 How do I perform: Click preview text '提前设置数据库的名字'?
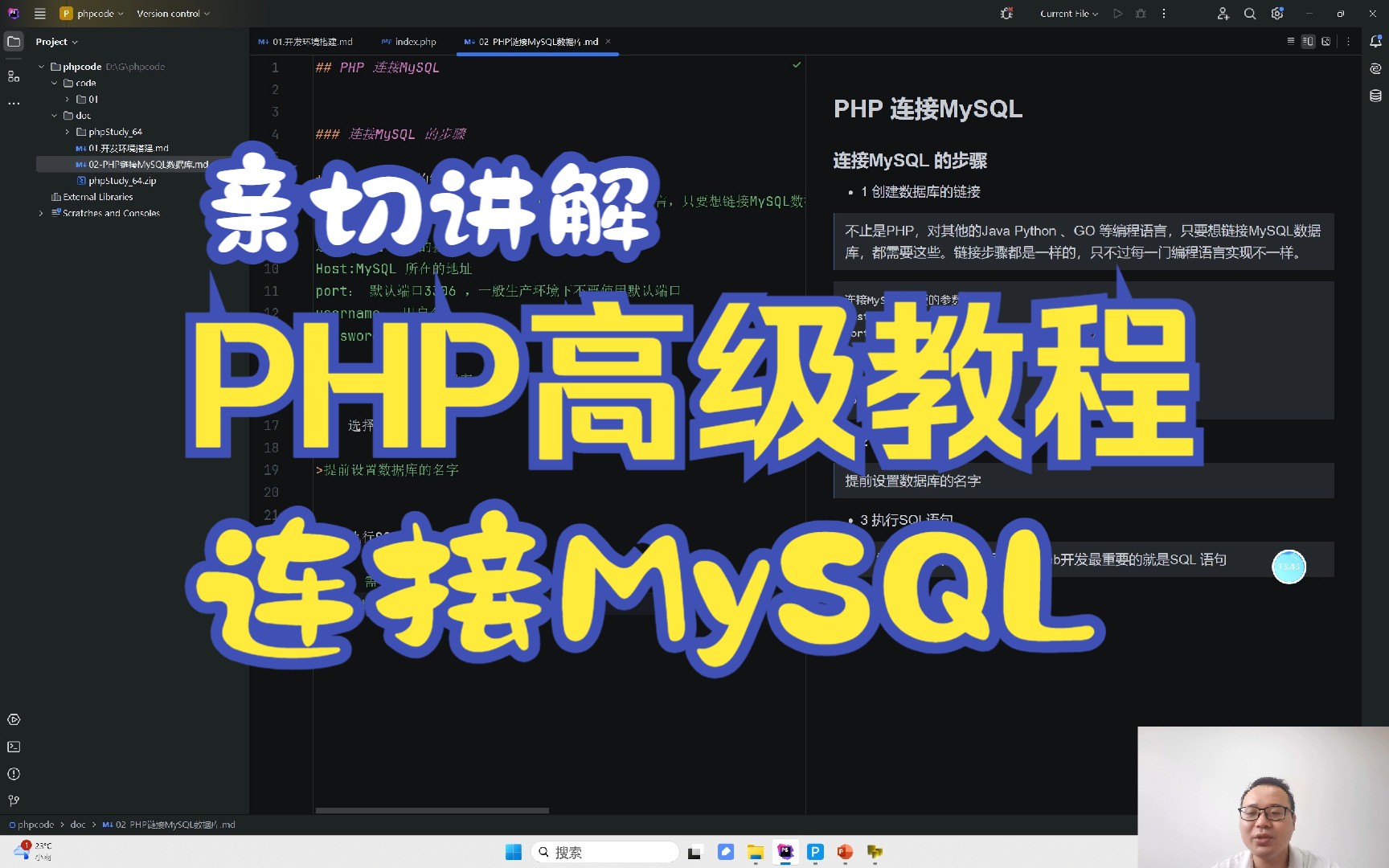click(913, 481)
